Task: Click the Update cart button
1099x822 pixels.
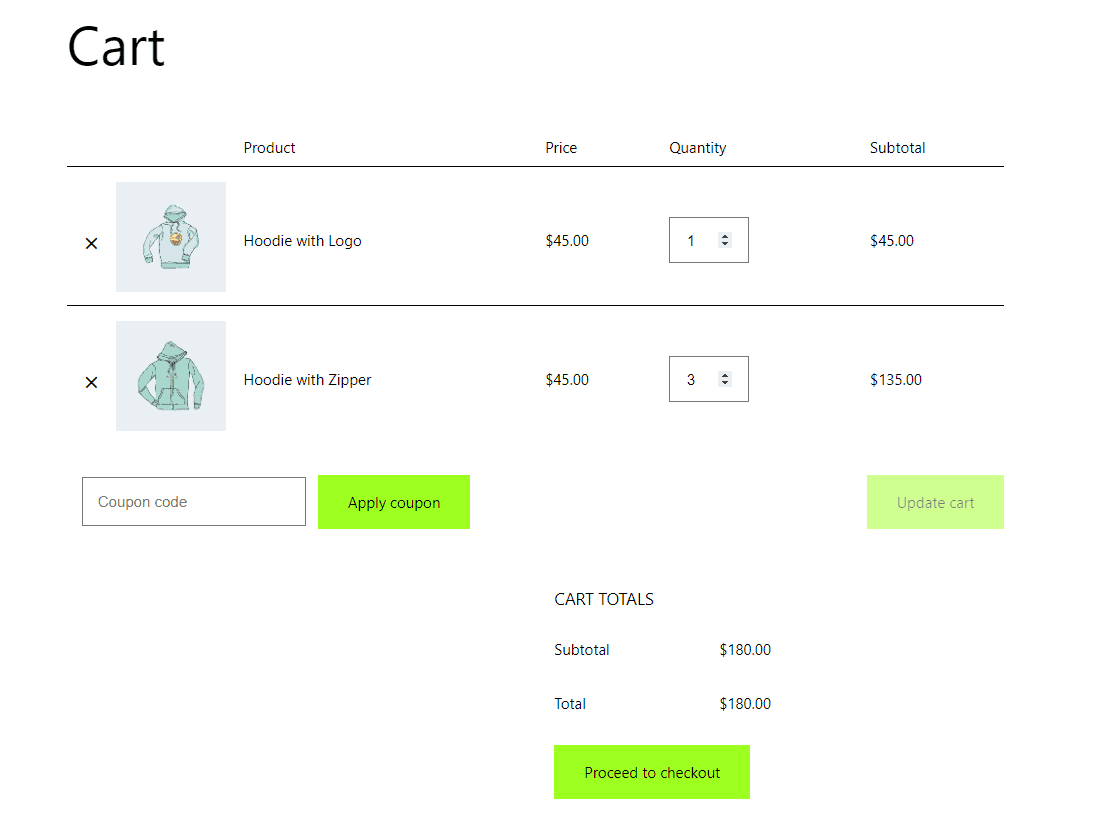Action: [935, 502]
